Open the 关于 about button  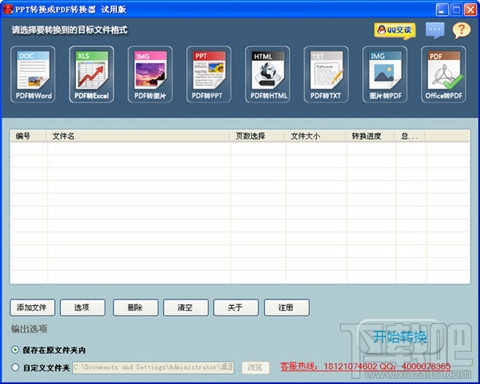pyautogui.click(x=236, y=308)
